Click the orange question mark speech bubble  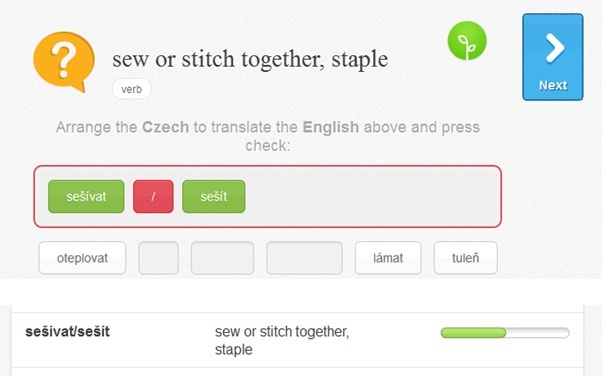(64, 61)
